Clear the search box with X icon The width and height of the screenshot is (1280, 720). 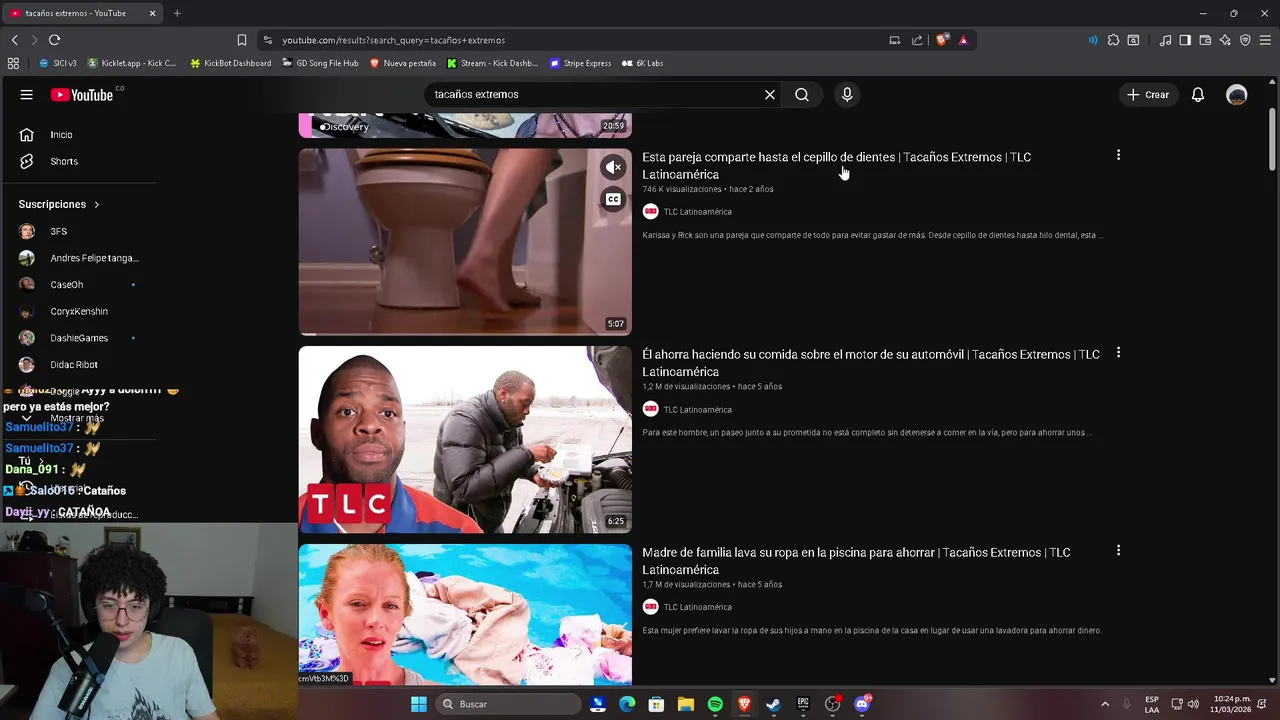pyautogui.click(x=770, y=95)
